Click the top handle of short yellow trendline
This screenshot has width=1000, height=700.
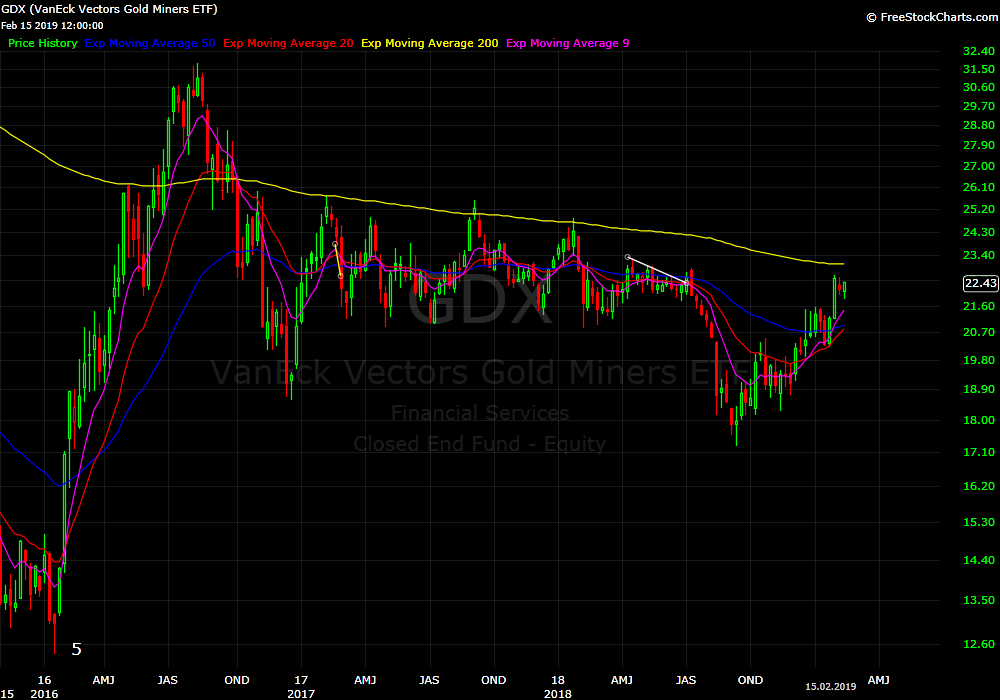click(335, 244)
